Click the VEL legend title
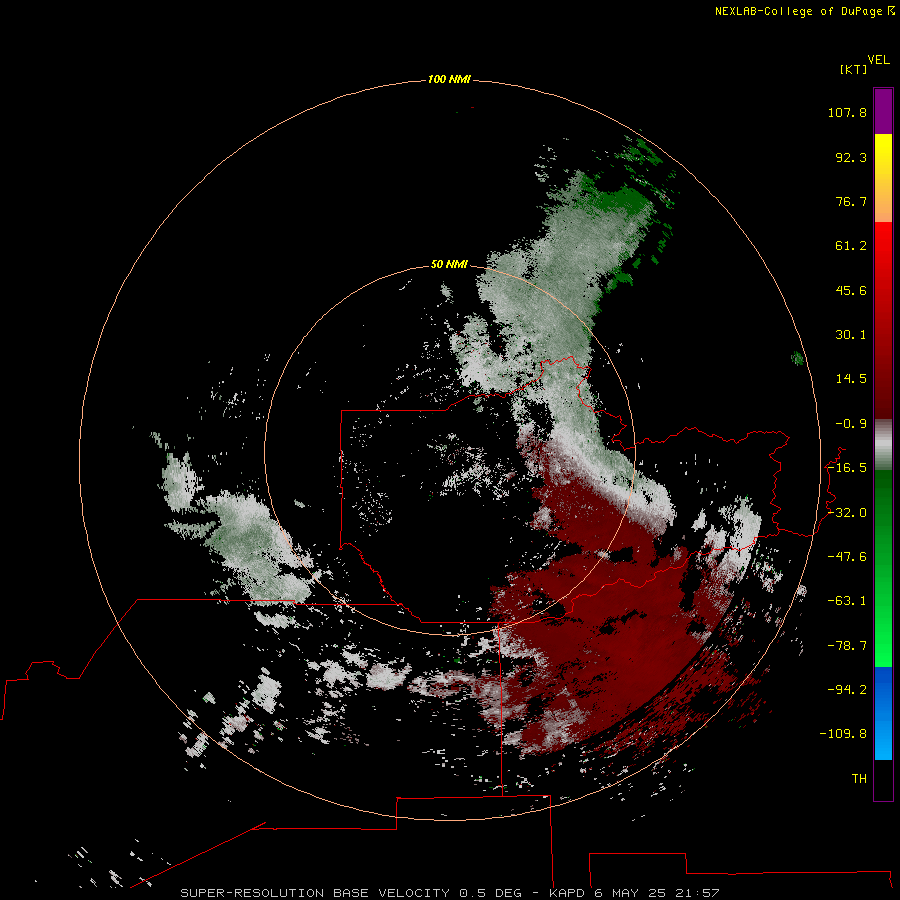This screenshot has width=900, height=900. [x=878, y=60]
